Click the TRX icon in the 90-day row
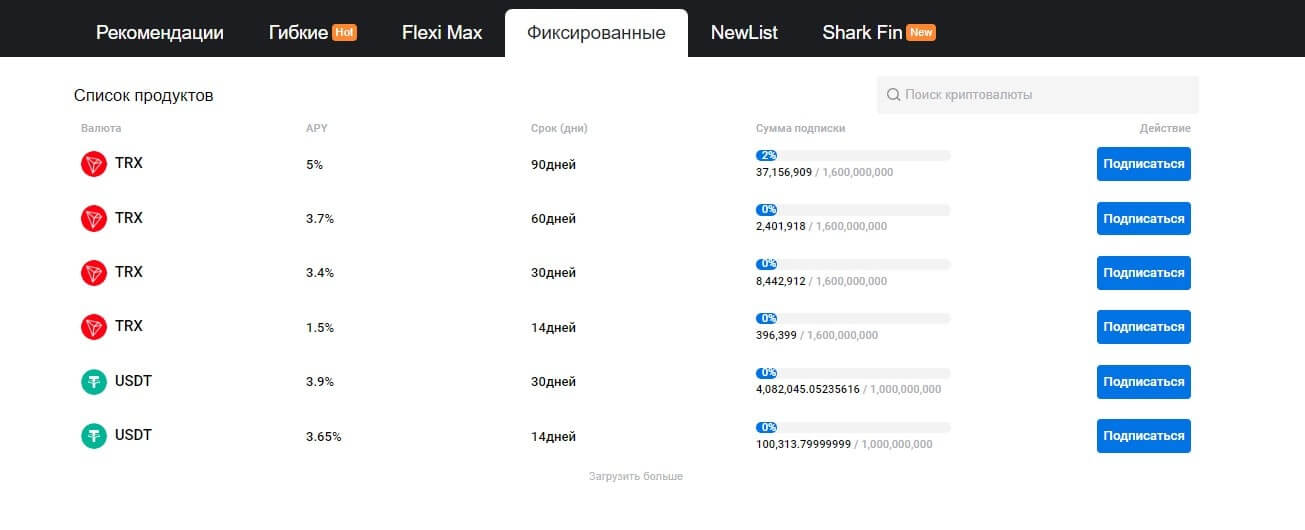 (94, 164)
